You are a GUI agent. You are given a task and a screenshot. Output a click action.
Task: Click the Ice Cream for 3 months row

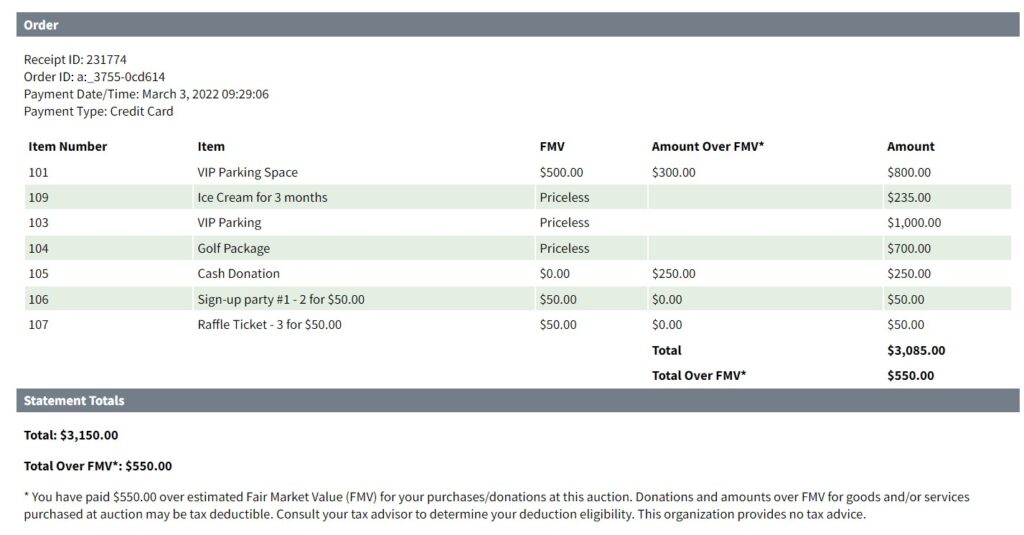pyautogui.click(x=262, y=197)
